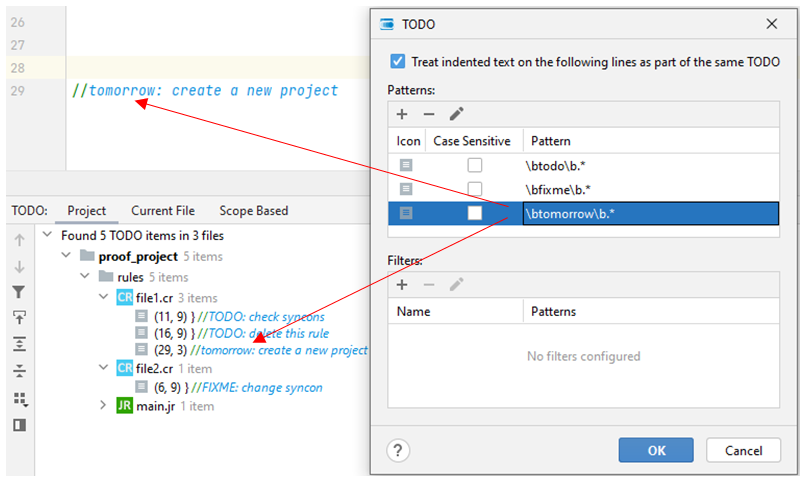Click the remove pattern minus icon
This screenshot has width=800, height=497.
(428, 114)
